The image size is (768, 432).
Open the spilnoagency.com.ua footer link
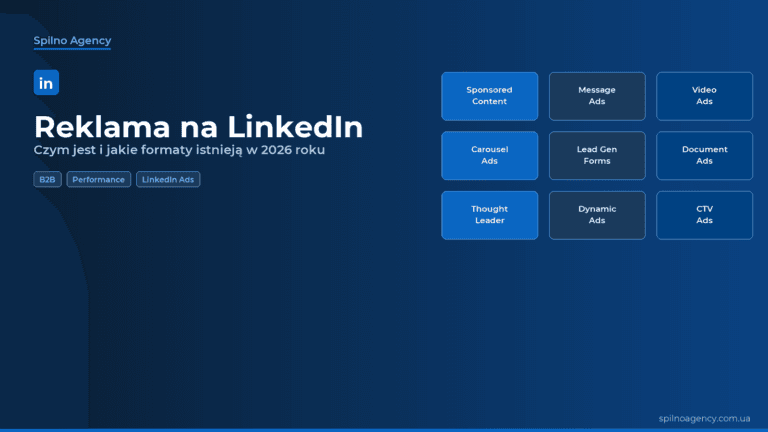pos(704,418)
